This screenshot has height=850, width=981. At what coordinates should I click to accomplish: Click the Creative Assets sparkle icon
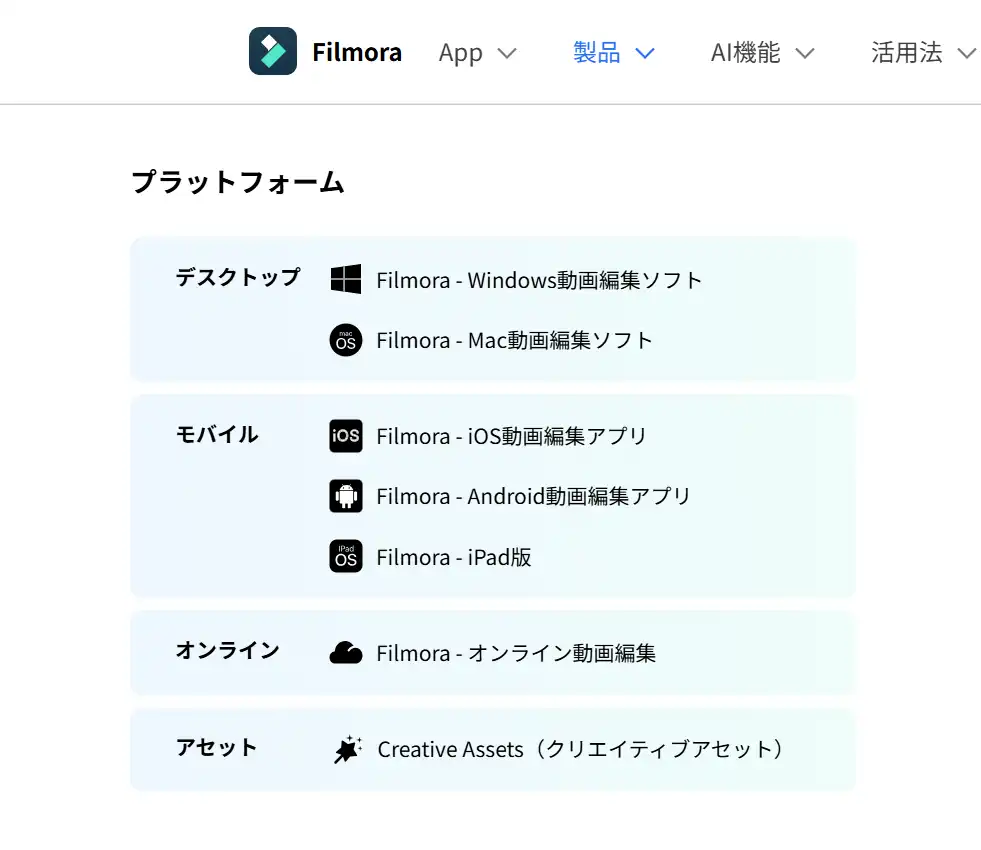[x=347, y=749]
